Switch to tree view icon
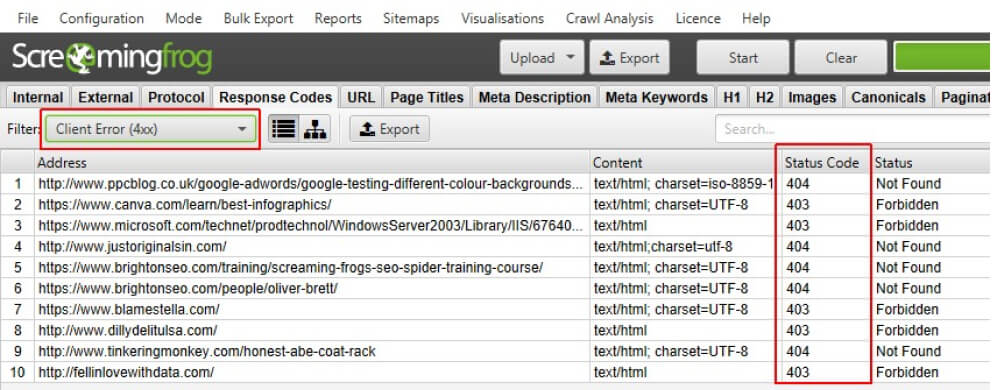Screen dimensions: 1000x390 (315, 129)
